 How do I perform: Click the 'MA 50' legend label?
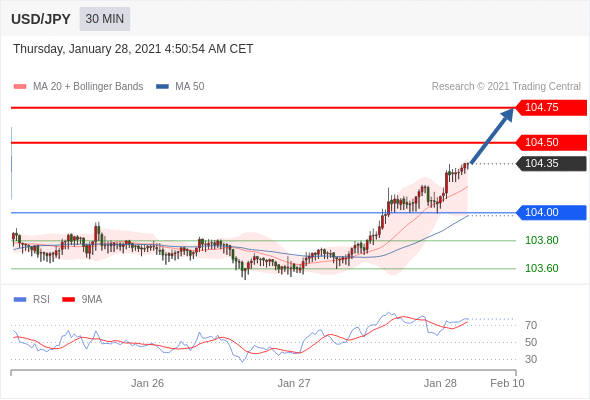point(190,87)
